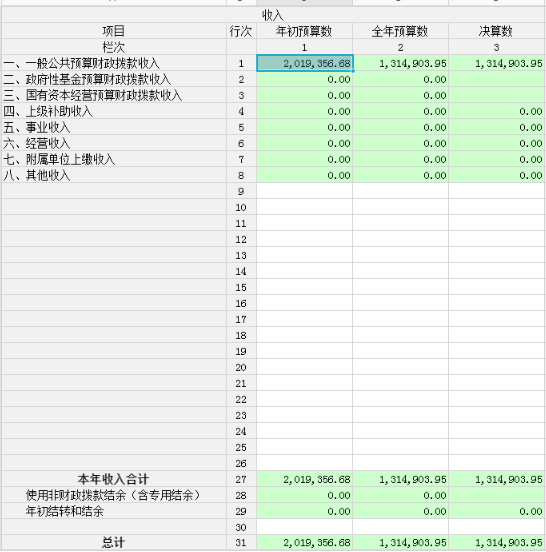
Task: Select the 年初预算数 column header
Action: [305, 31]
